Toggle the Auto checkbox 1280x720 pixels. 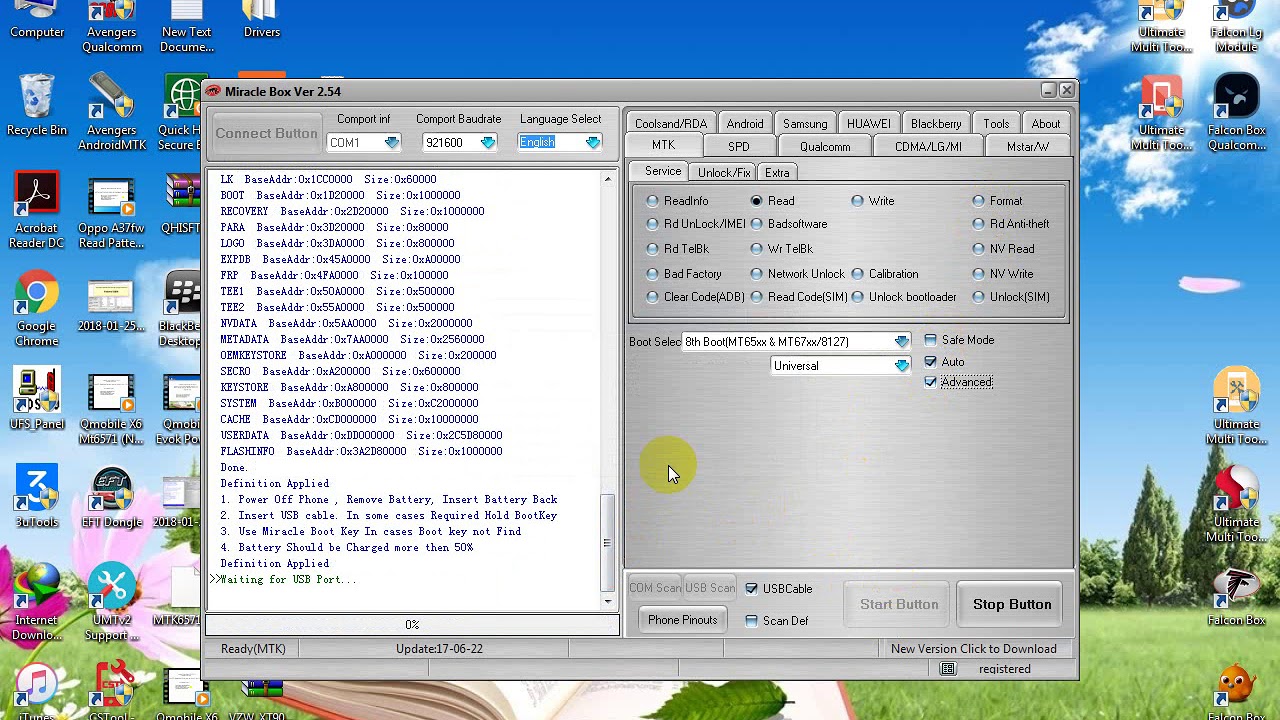pyautogui.click(x=931, y=362)
